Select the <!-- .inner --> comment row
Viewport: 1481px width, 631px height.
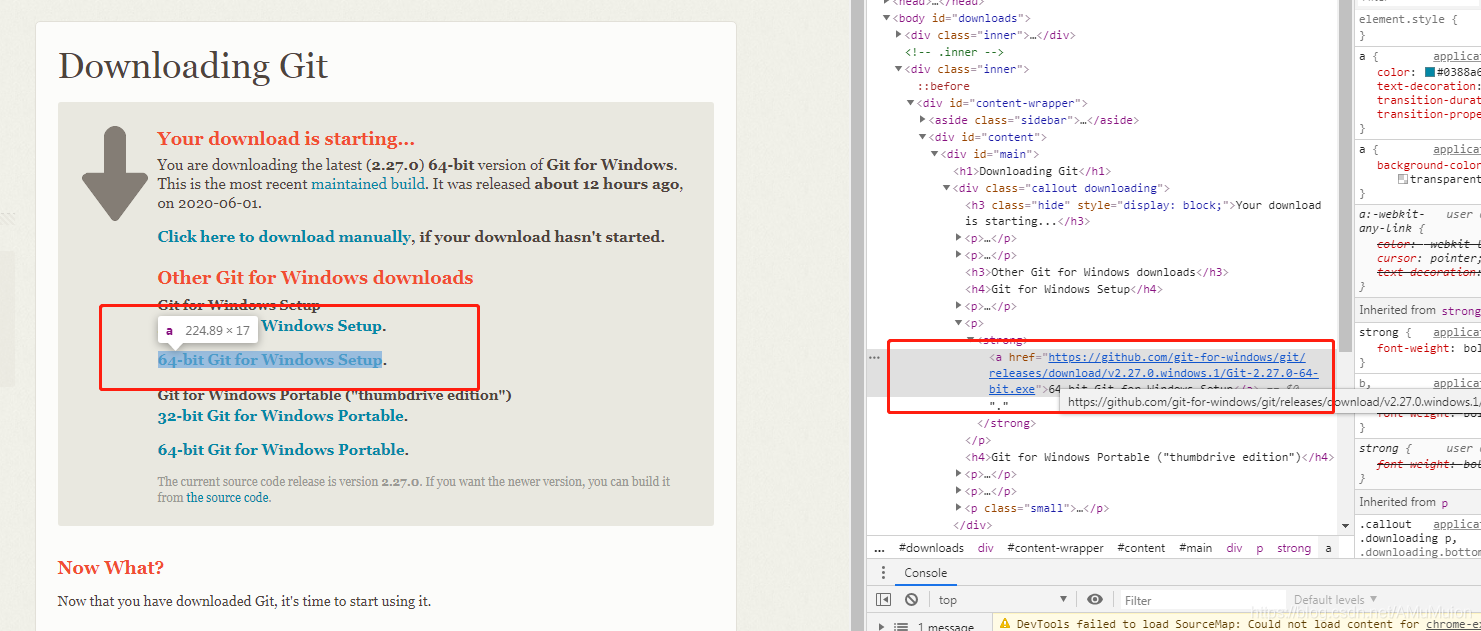(954, 52)
